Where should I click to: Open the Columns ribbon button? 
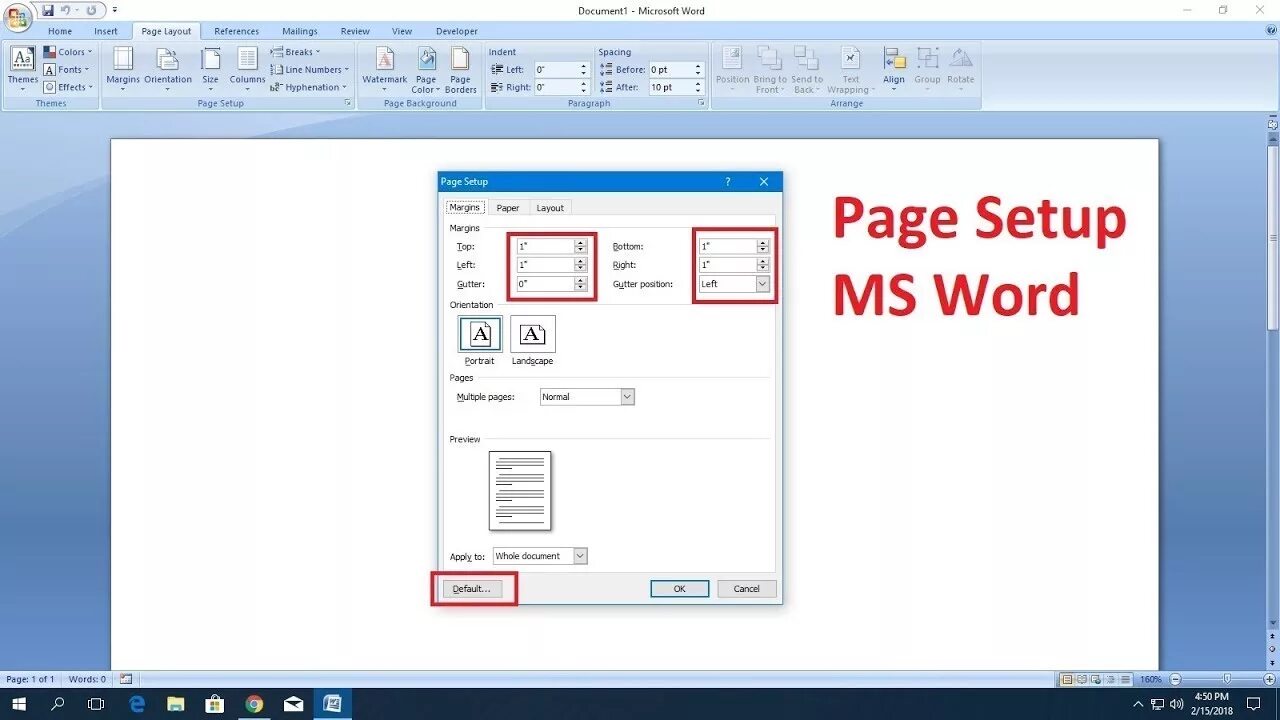[x=247, y=68]
